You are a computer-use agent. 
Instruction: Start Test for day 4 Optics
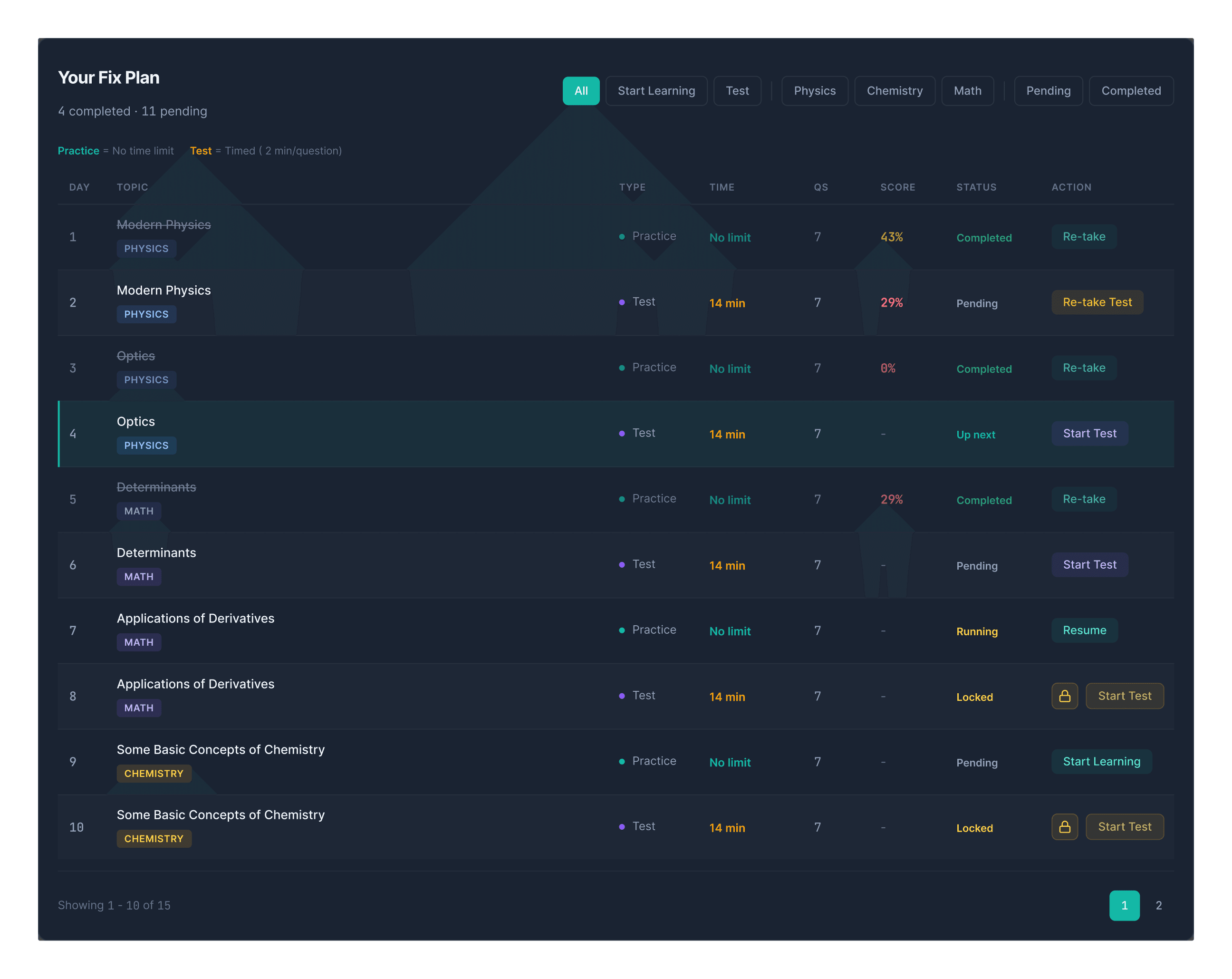point(1089,433)
